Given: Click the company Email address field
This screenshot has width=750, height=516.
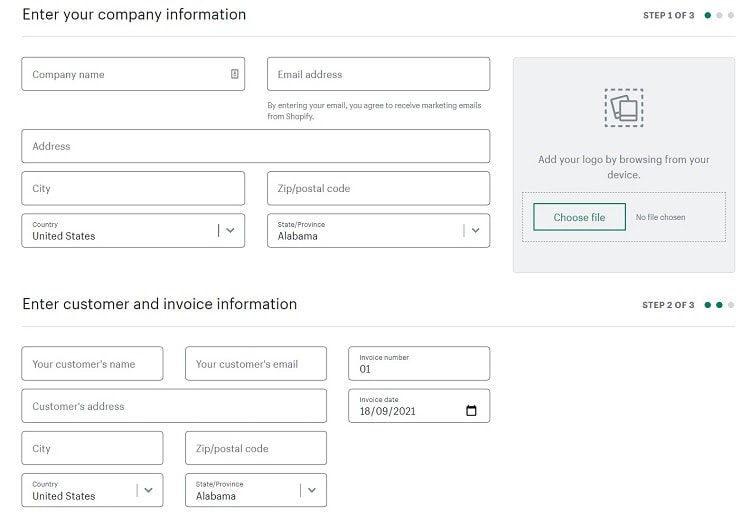Looking at the screenshot, I should pos(378,74).
